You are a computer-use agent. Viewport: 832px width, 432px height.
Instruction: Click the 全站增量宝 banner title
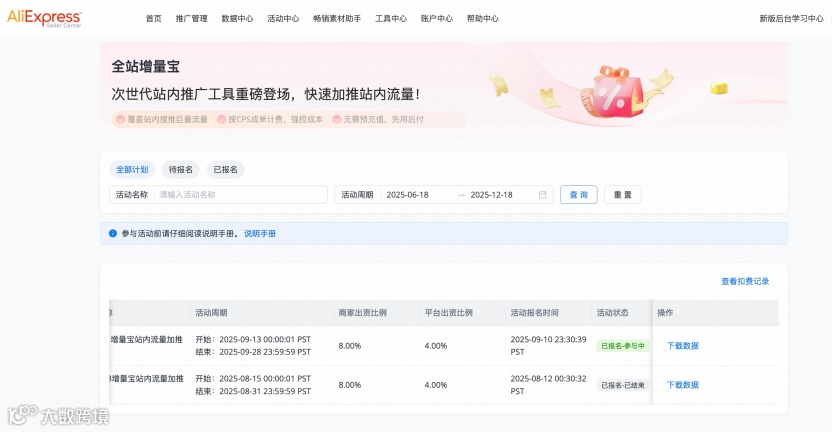(x=145, y=67)
